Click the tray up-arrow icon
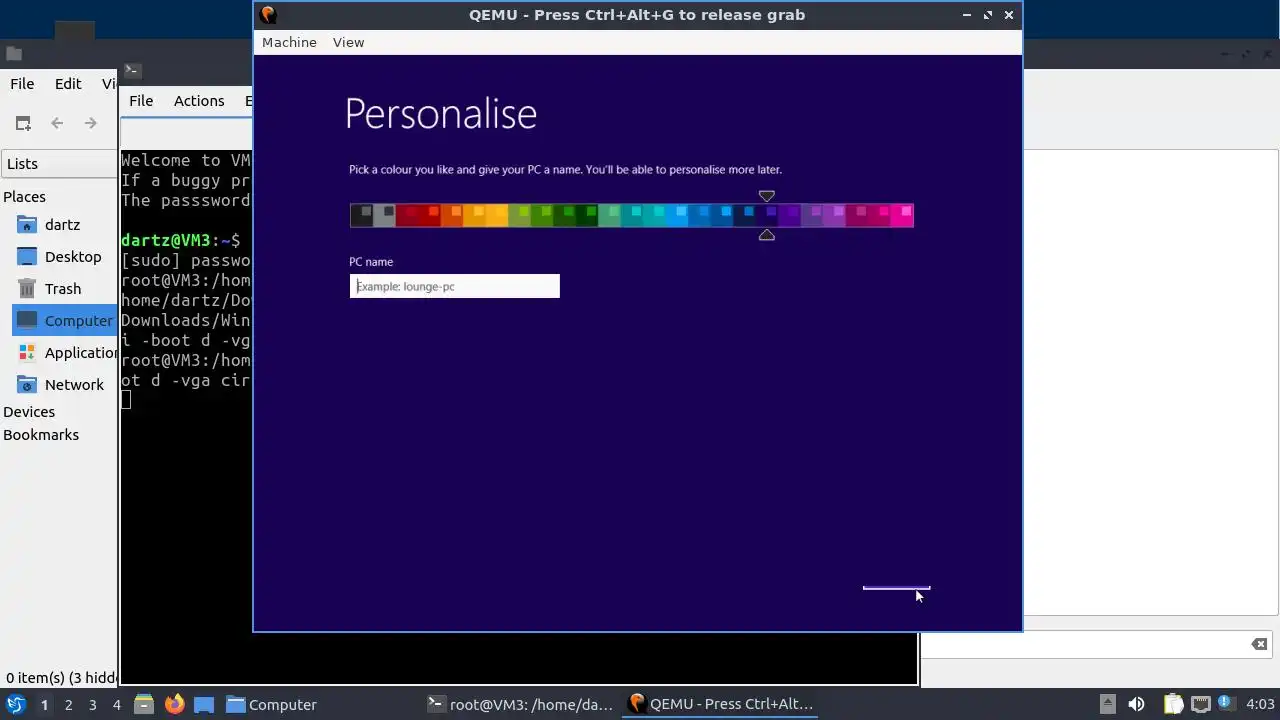This screenshot has width=1280, height=720. 1107,704
